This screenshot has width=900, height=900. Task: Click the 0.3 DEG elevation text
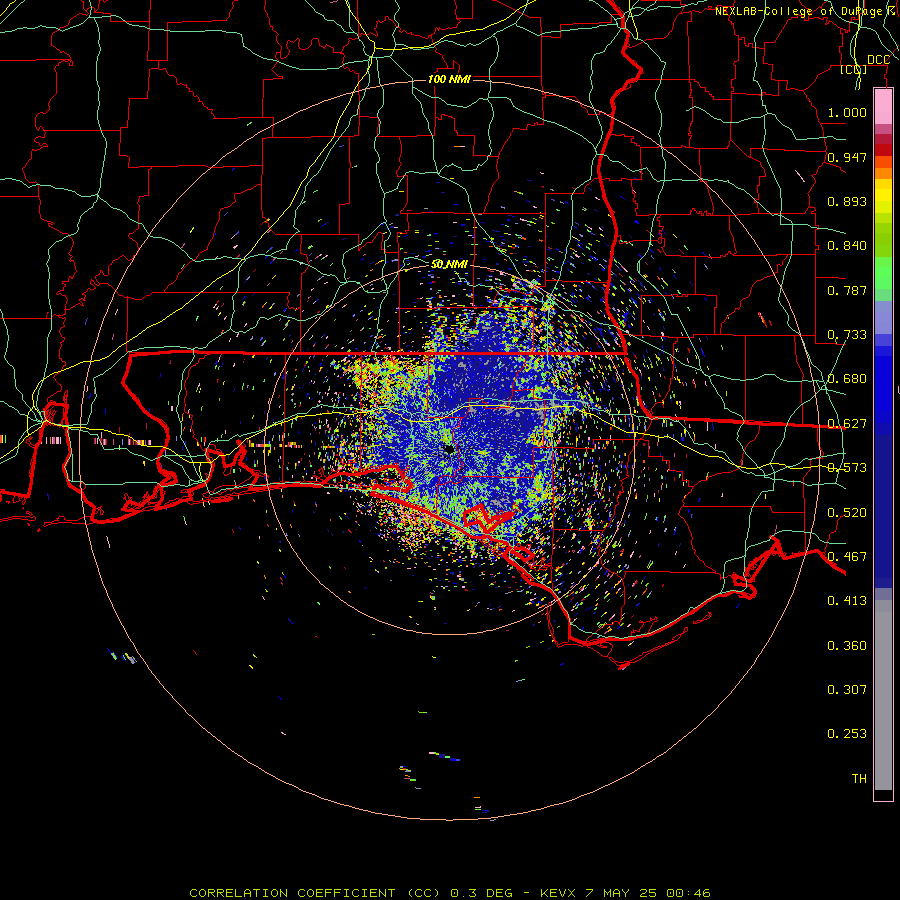[x=481, y=893]
